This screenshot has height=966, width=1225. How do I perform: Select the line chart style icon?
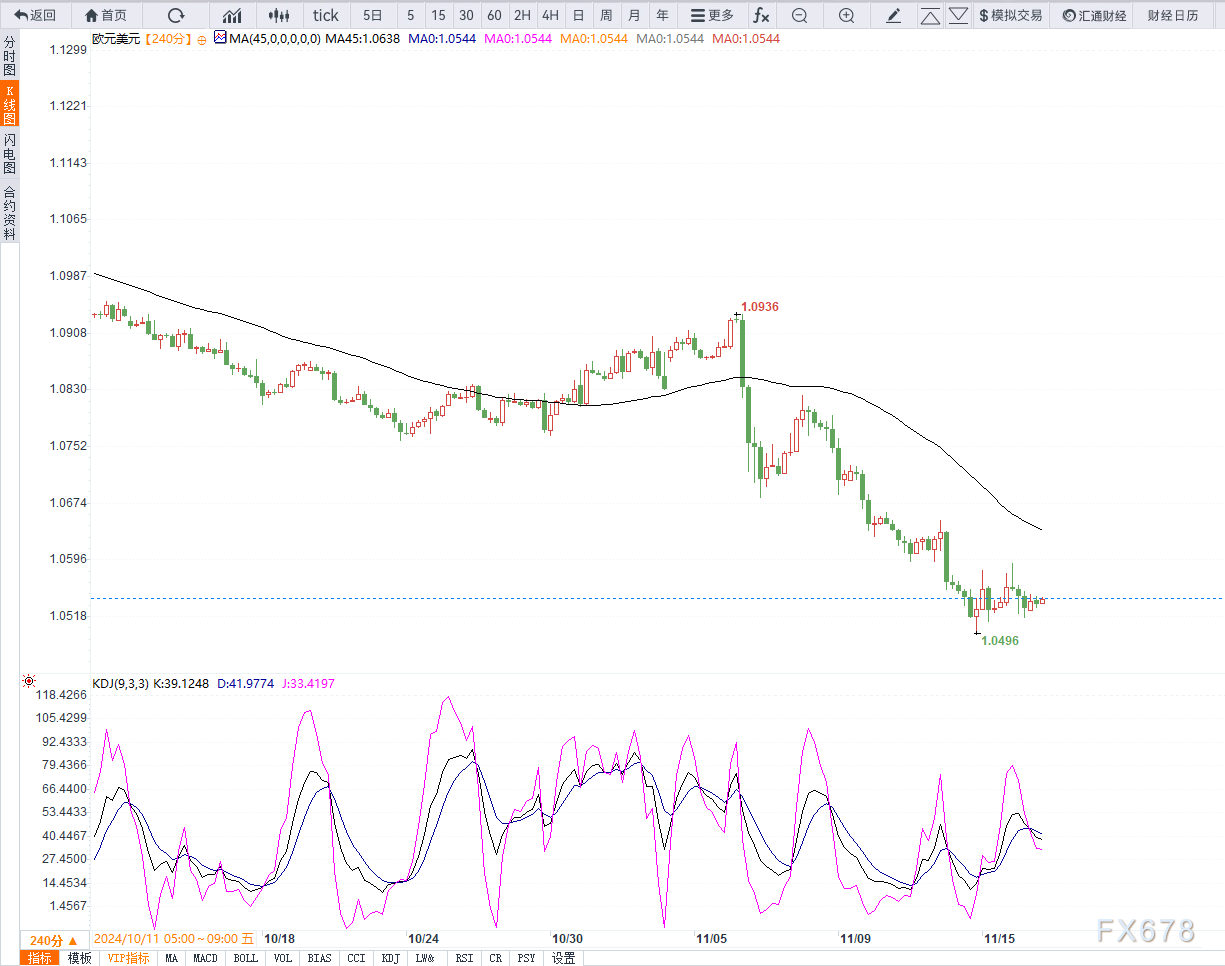coord(232,15)
